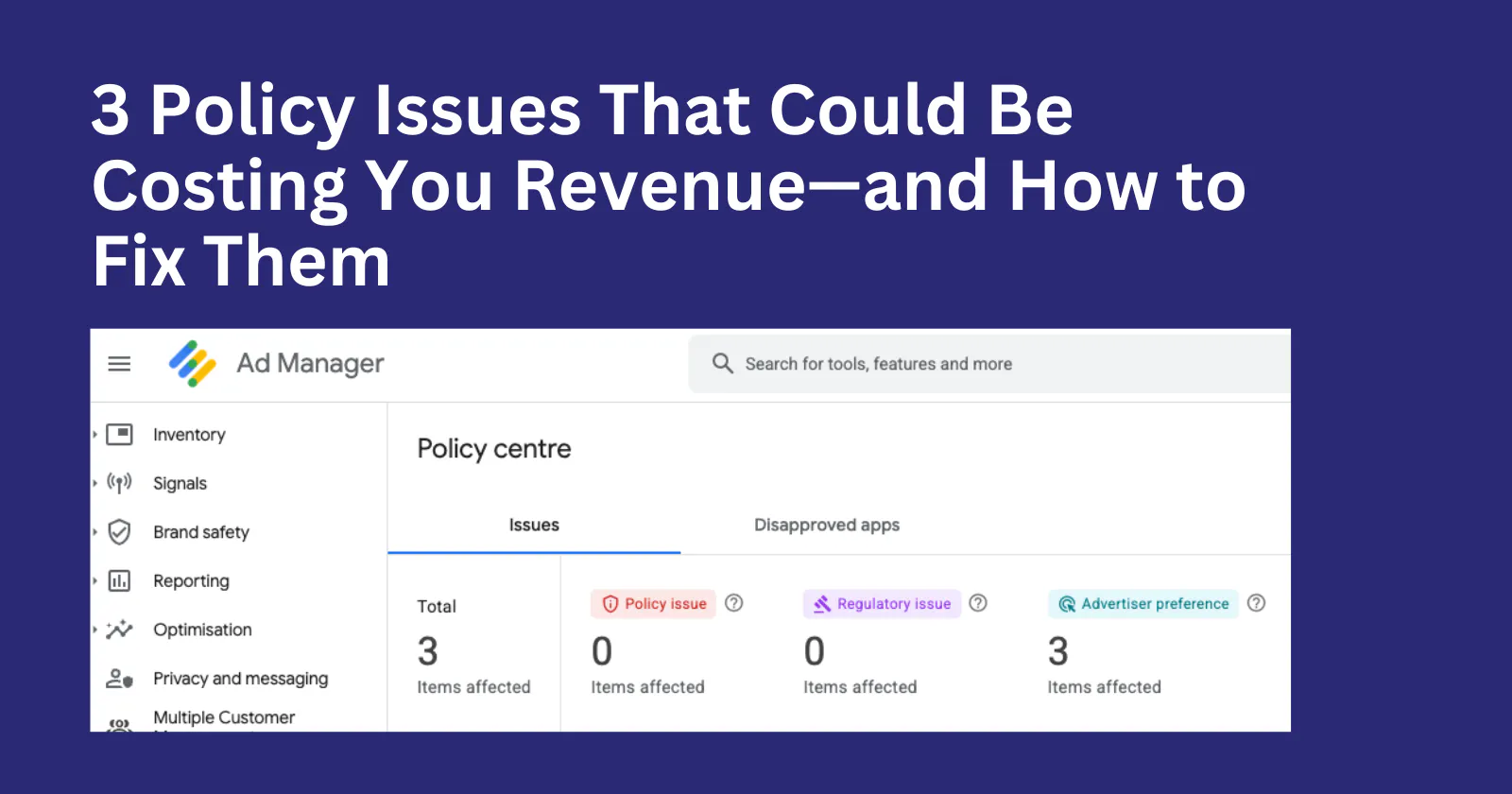Click the search magnifier icon

[723, 364]
